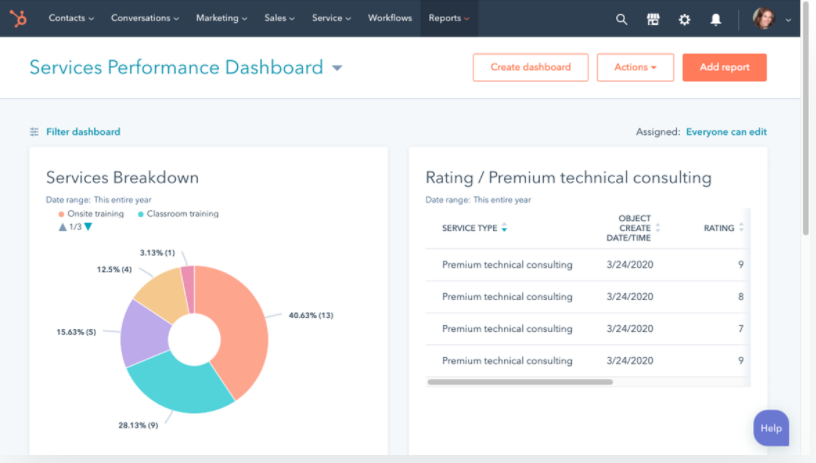Click the HubSpot sprocket logo
The height and width of the screenshot is (463, 816).
click(x=20, y=18)
